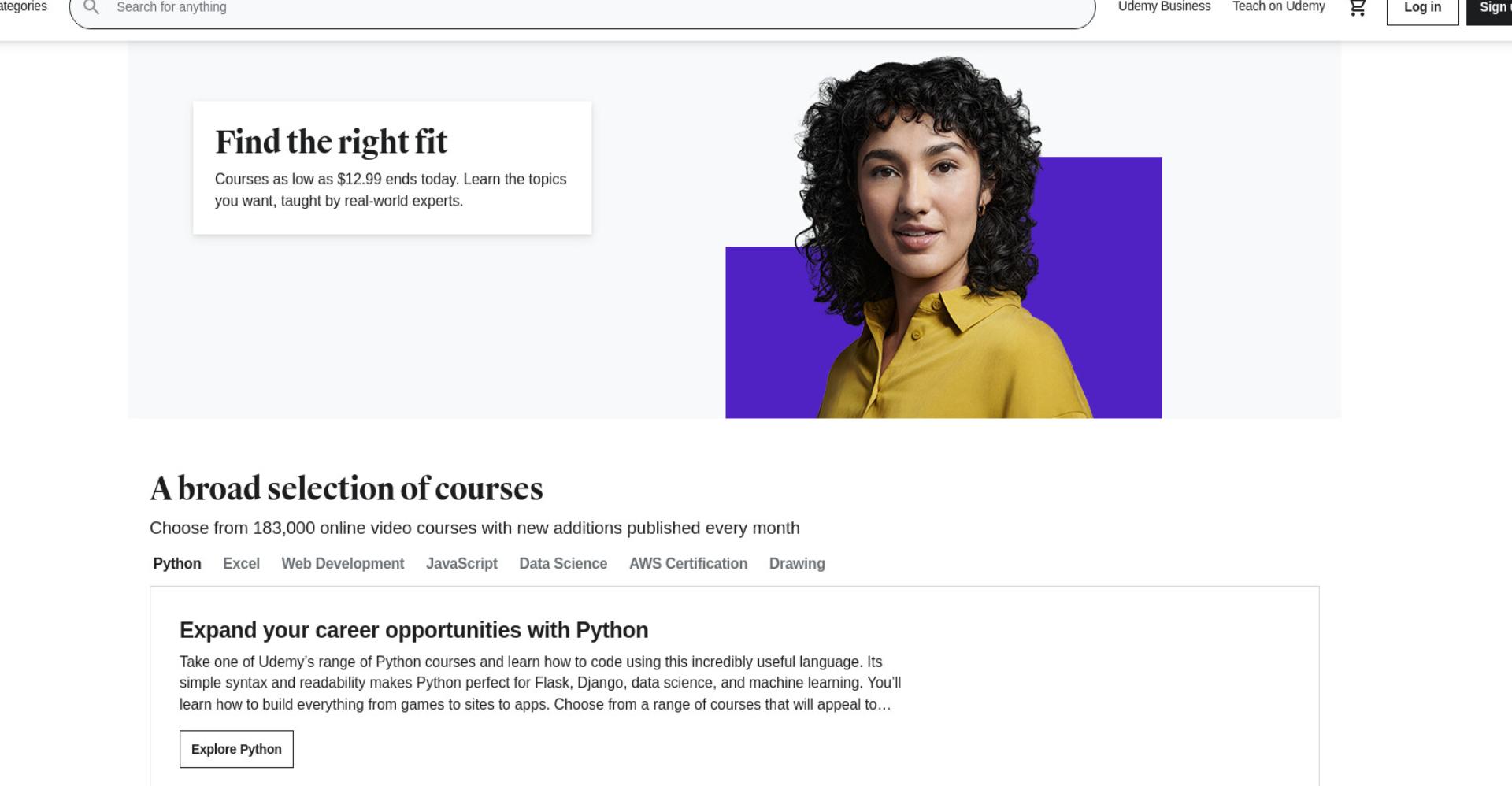Open the Udemy Business link

click(1164, 6)
